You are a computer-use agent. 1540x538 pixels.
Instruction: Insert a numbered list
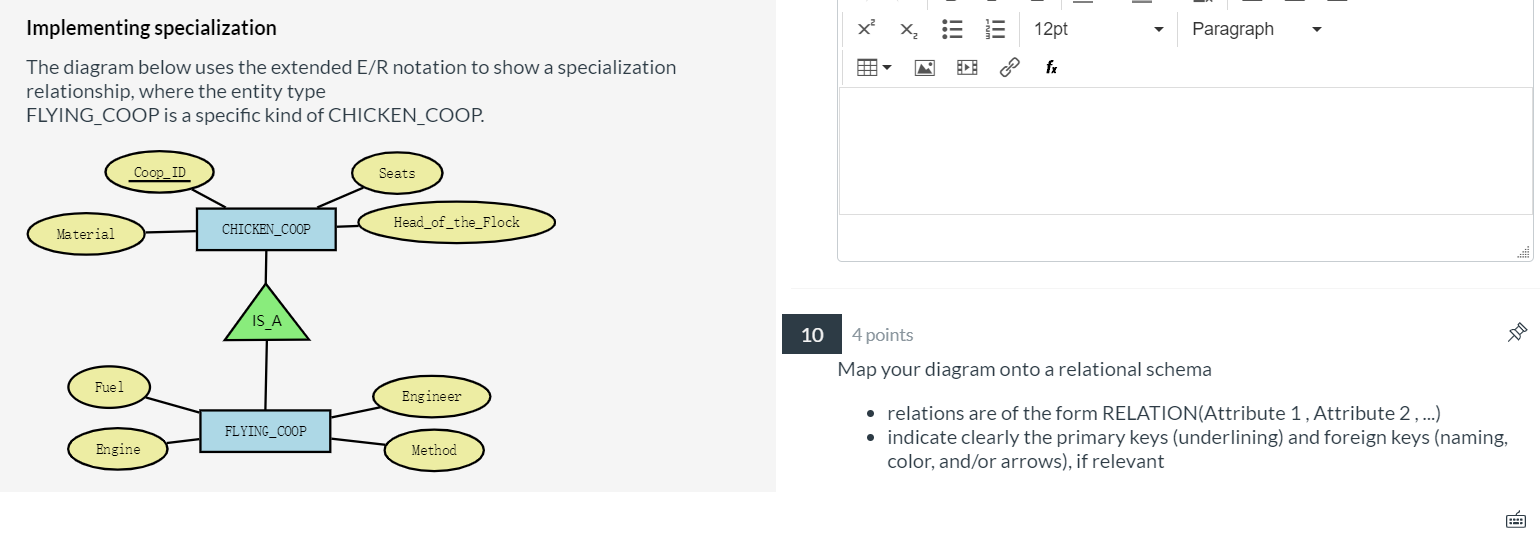(x=994, y=29)
